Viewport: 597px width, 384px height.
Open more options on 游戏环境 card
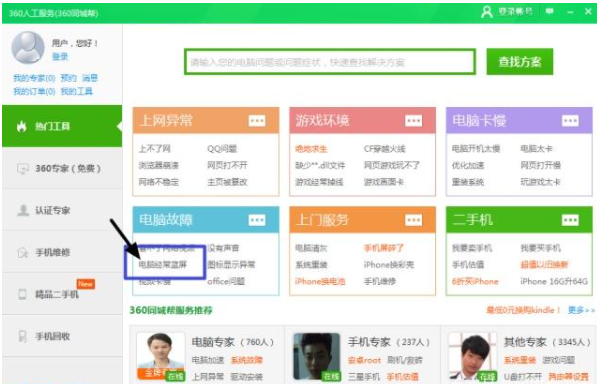413,121
